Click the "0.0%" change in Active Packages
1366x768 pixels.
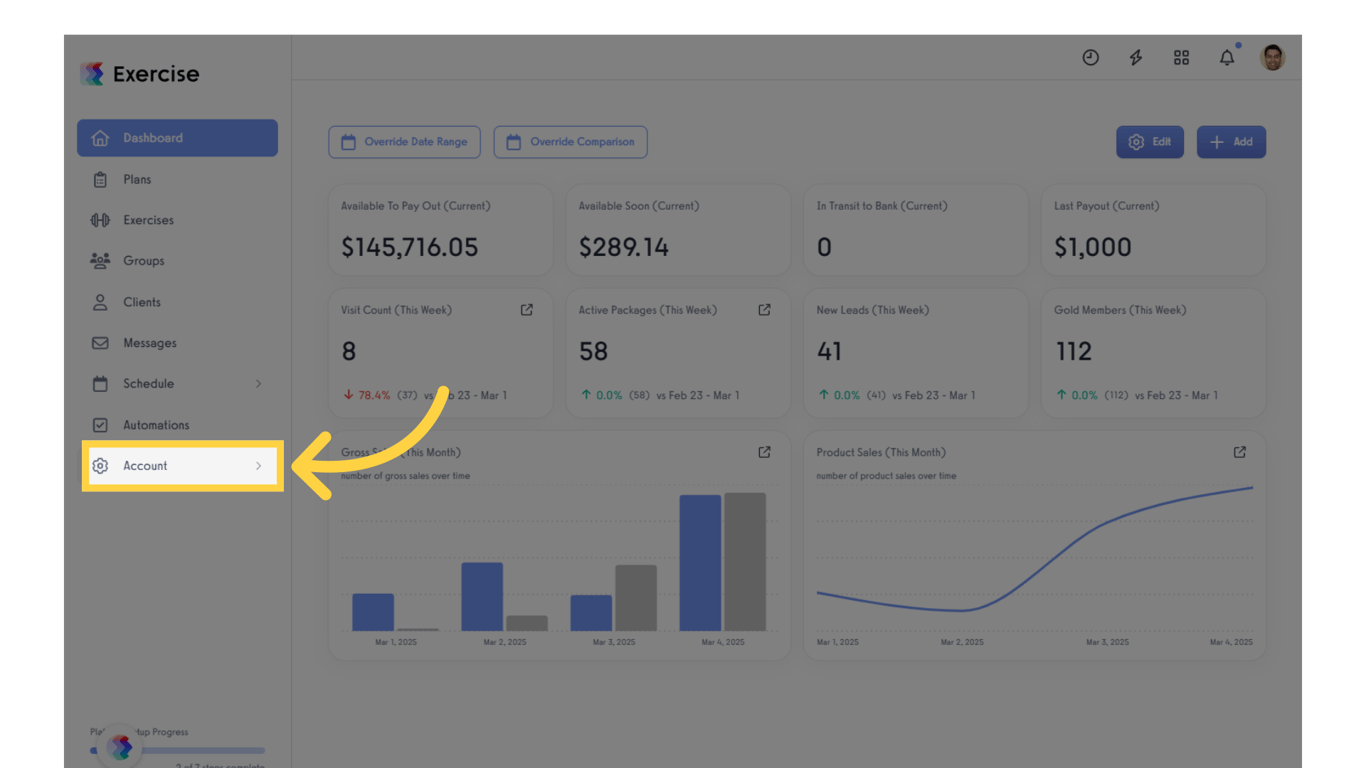[x=609, y=395]
